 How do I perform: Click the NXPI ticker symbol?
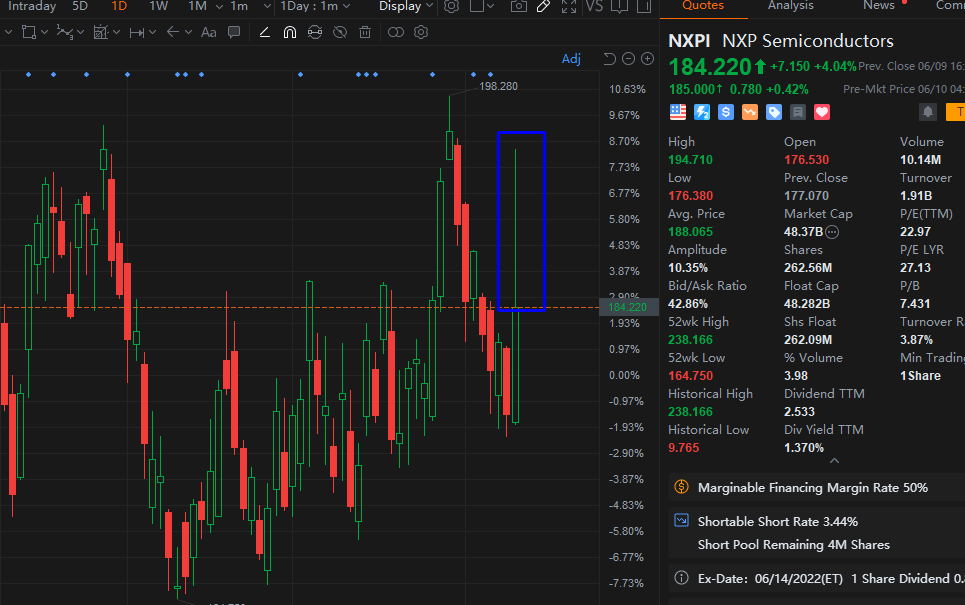(689, 41)
